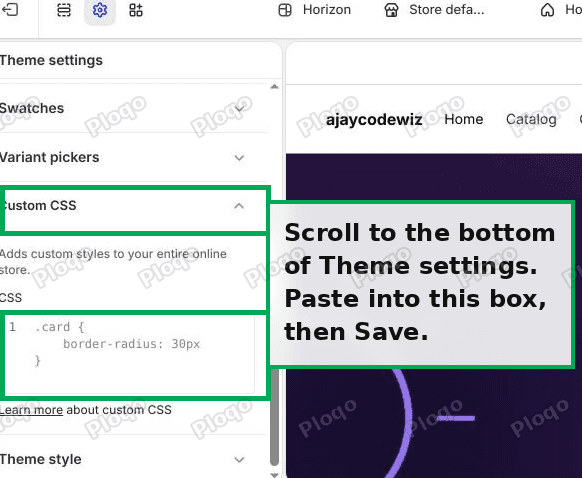Click the Store default market icon
582x478 pixels.
[391, 10]
